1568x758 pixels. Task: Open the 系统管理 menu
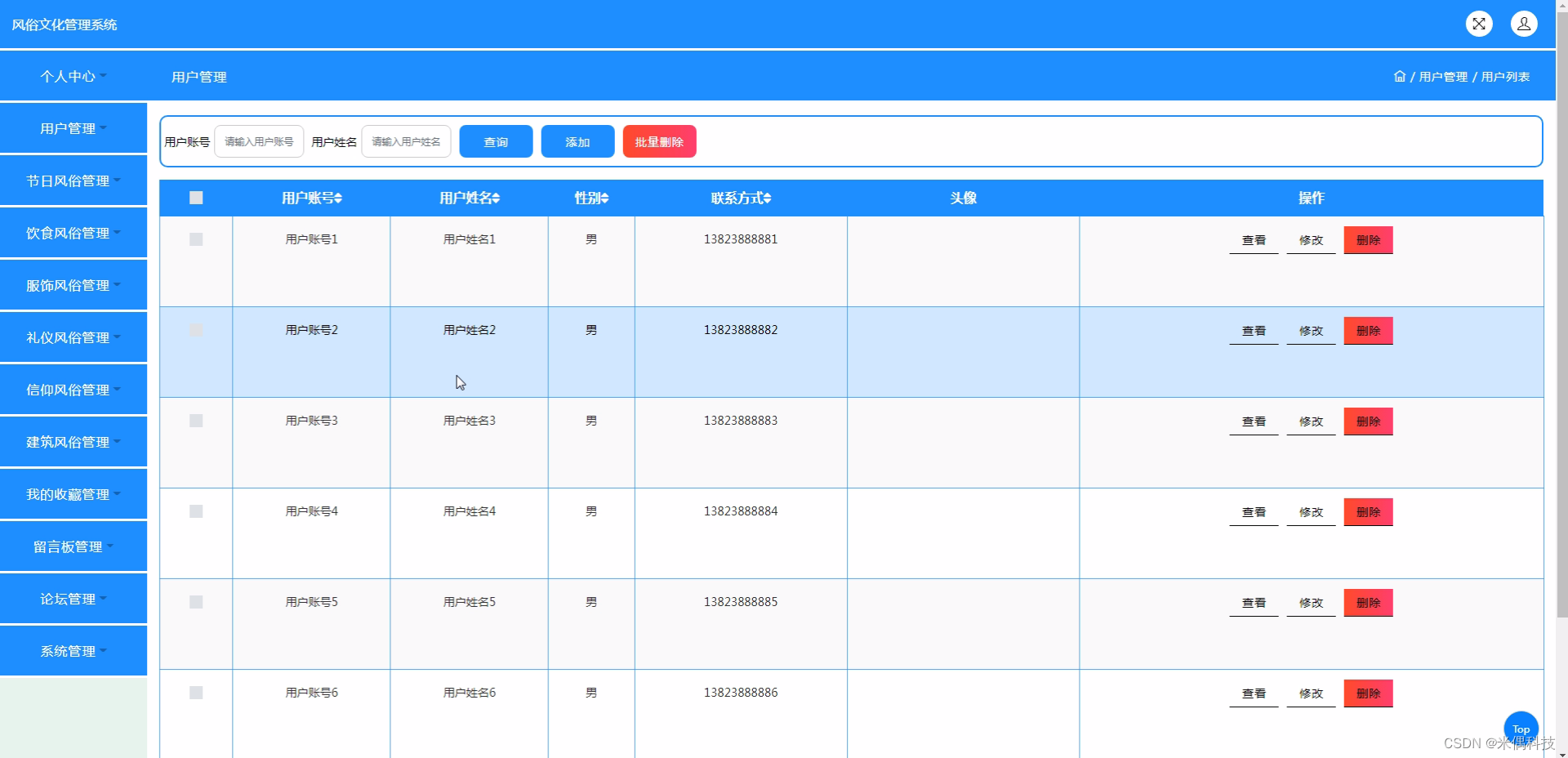click(73, 651)
